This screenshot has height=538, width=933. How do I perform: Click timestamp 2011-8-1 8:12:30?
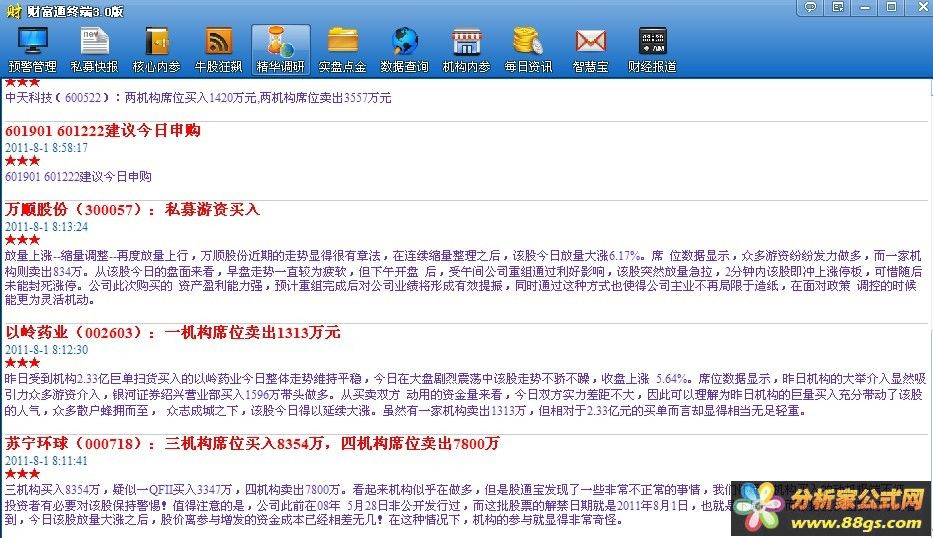click(x=46, y=350)
